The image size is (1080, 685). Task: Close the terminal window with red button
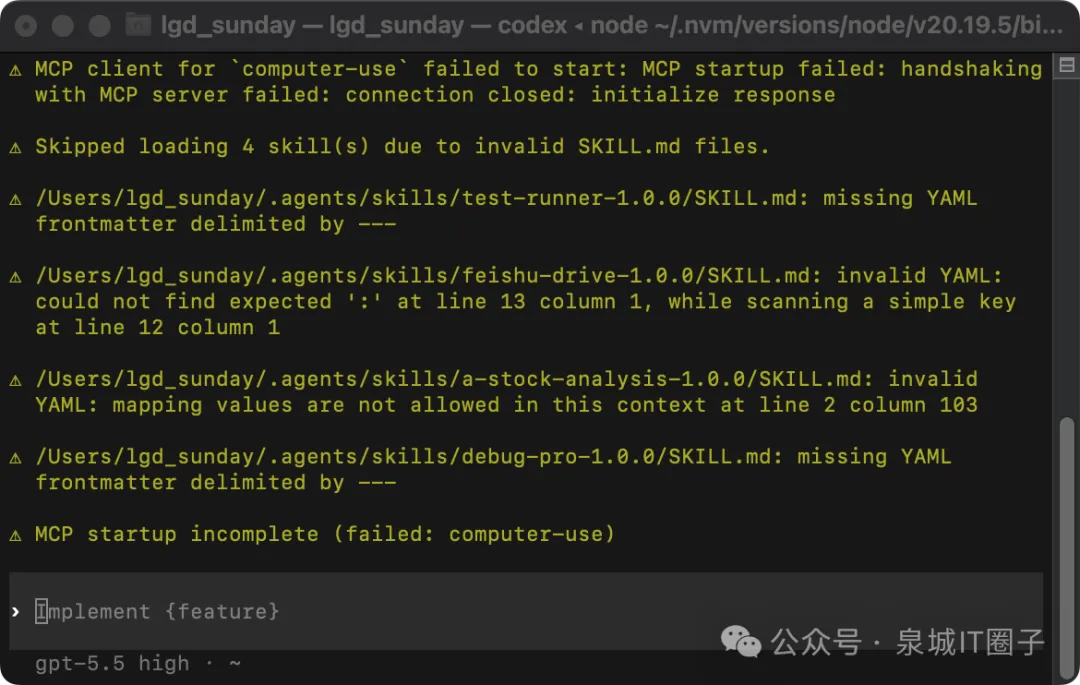(x=26, y=26)
